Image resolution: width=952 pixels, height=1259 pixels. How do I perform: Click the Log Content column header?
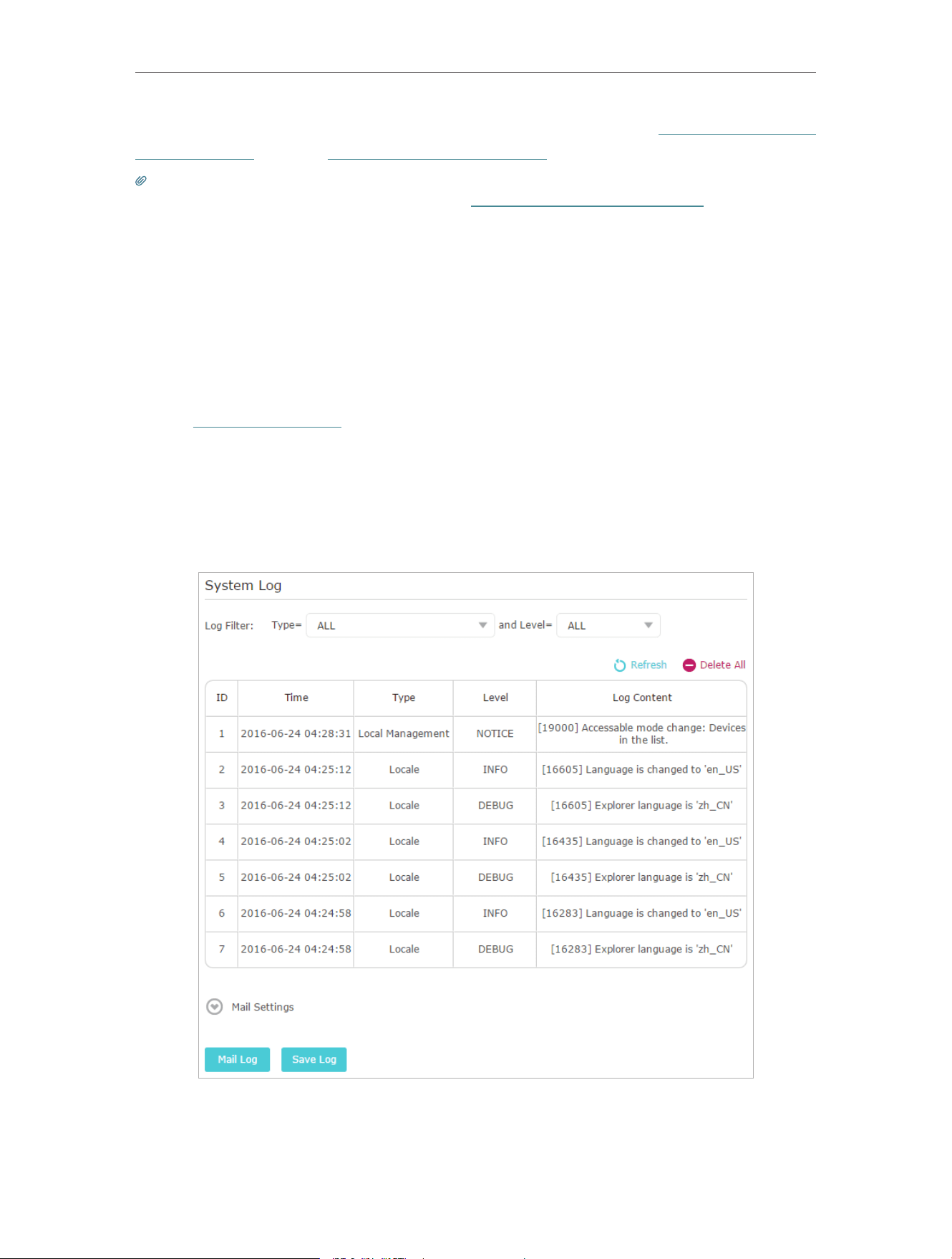click(x=642, y=698)
